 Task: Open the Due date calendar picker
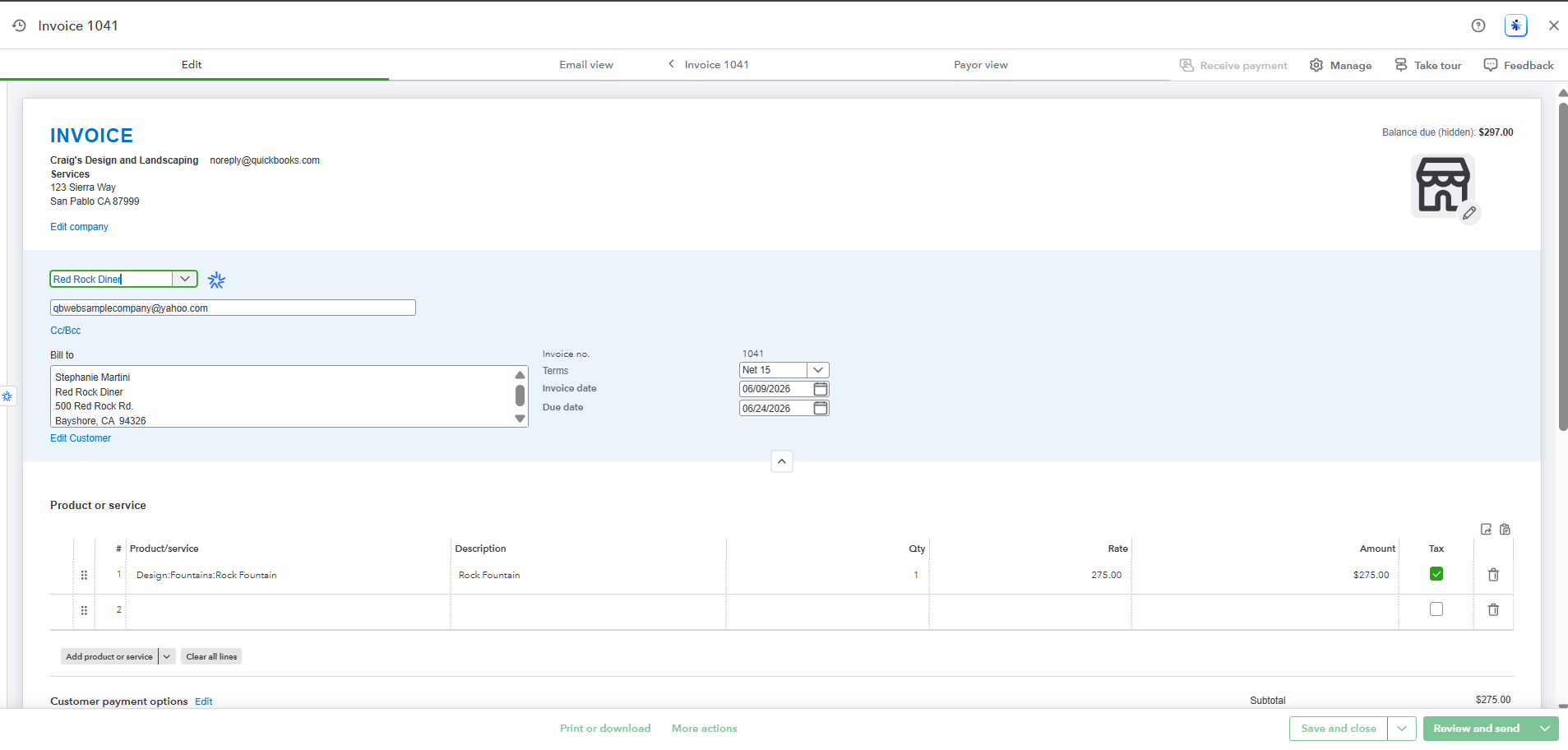click(821, 408)
